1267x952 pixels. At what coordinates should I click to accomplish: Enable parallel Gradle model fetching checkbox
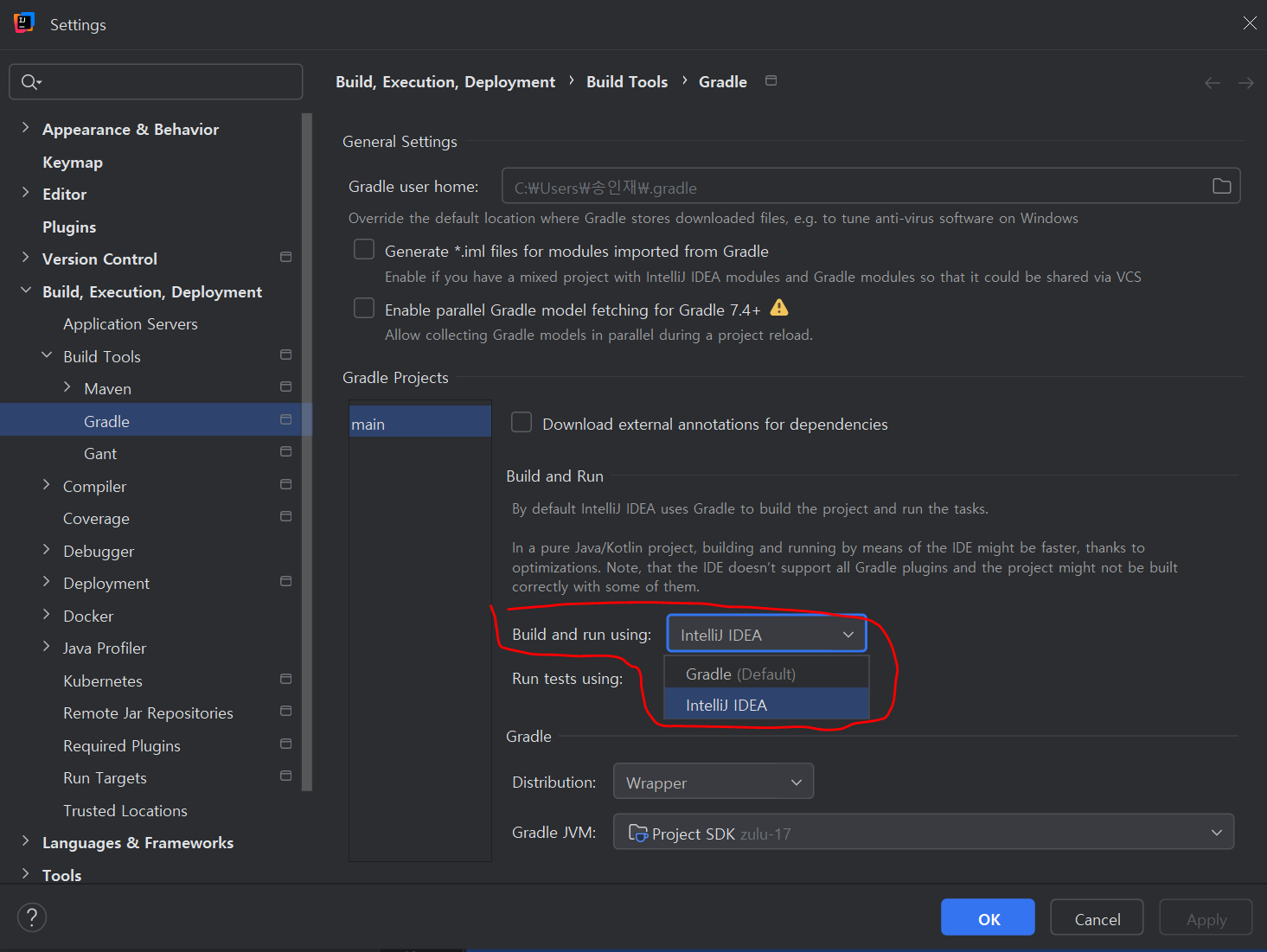tap(364, 309)
